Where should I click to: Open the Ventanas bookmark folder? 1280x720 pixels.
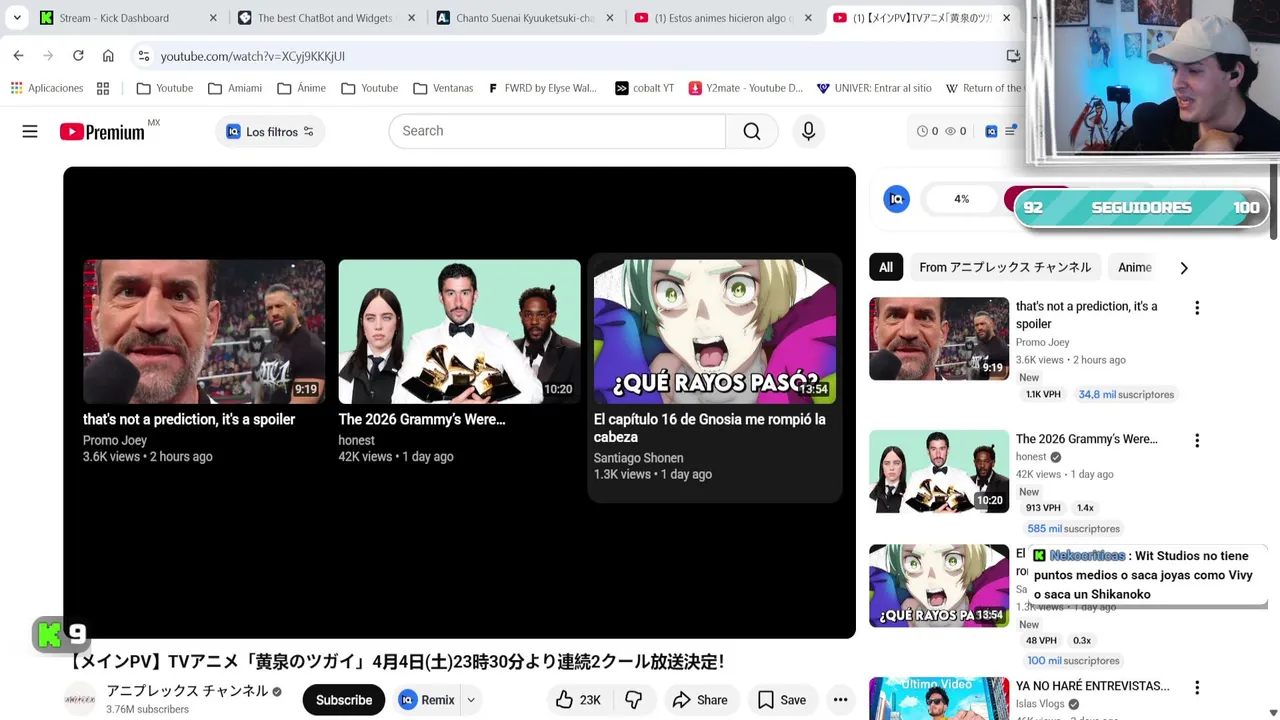coord(443,88)
